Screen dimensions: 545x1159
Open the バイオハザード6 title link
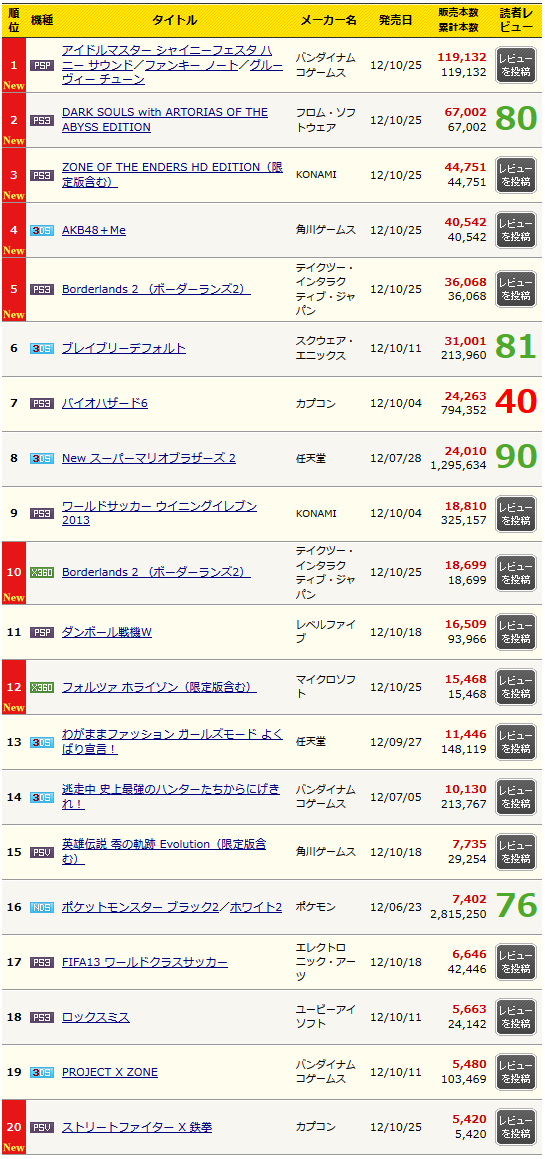[105, 404]
